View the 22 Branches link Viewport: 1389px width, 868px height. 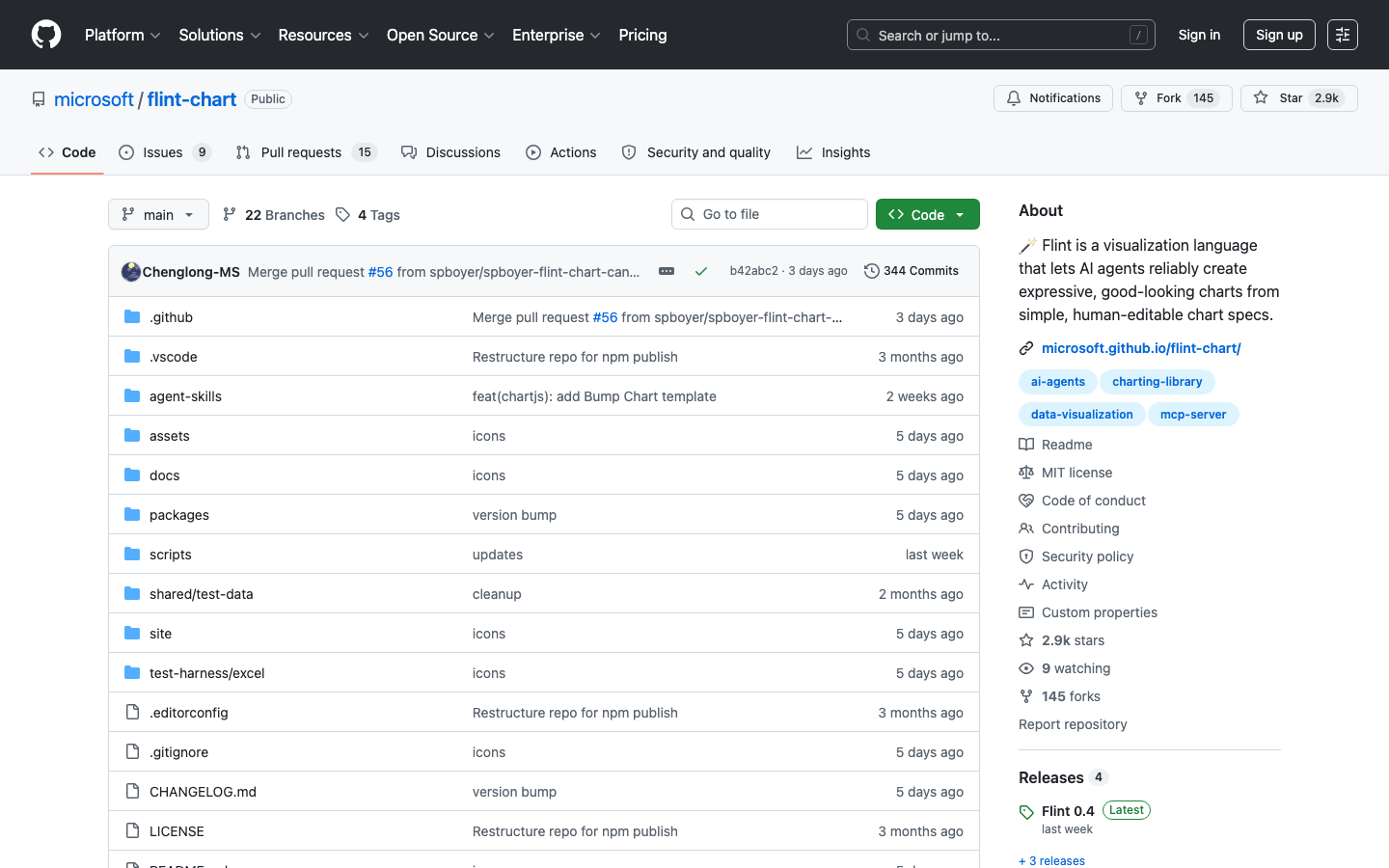pyautogui.click(x=274, y=214)
